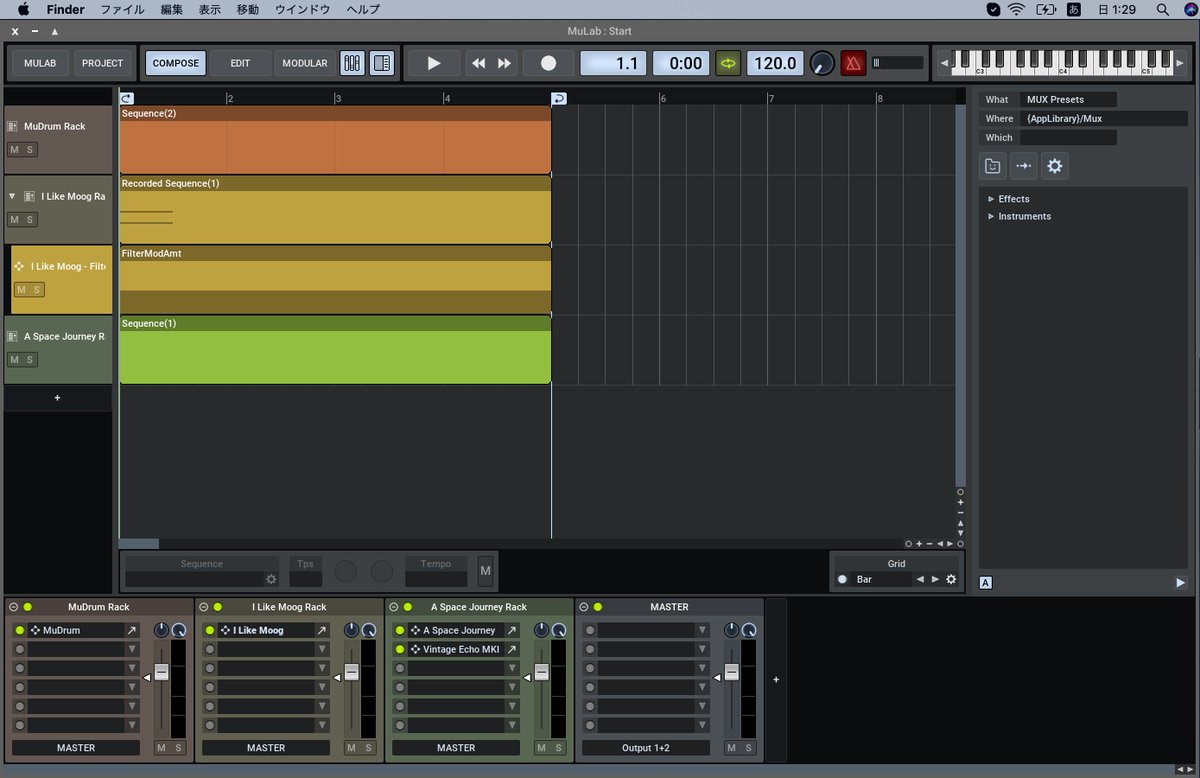Toggle the MuDrum Rack power light

coord(28,607)
